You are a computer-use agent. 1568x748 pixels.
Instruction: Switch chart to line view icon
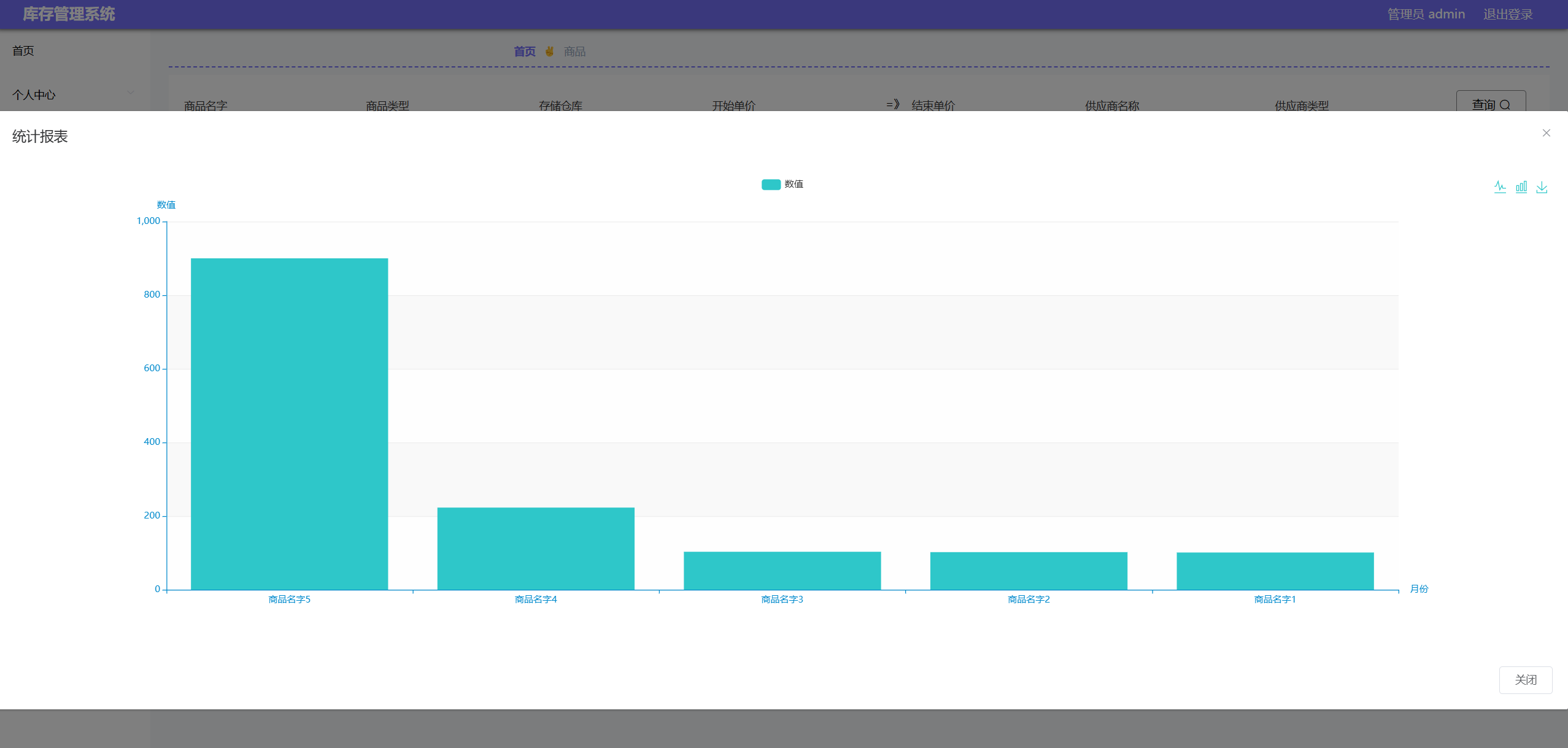[x=1500, y=187]
